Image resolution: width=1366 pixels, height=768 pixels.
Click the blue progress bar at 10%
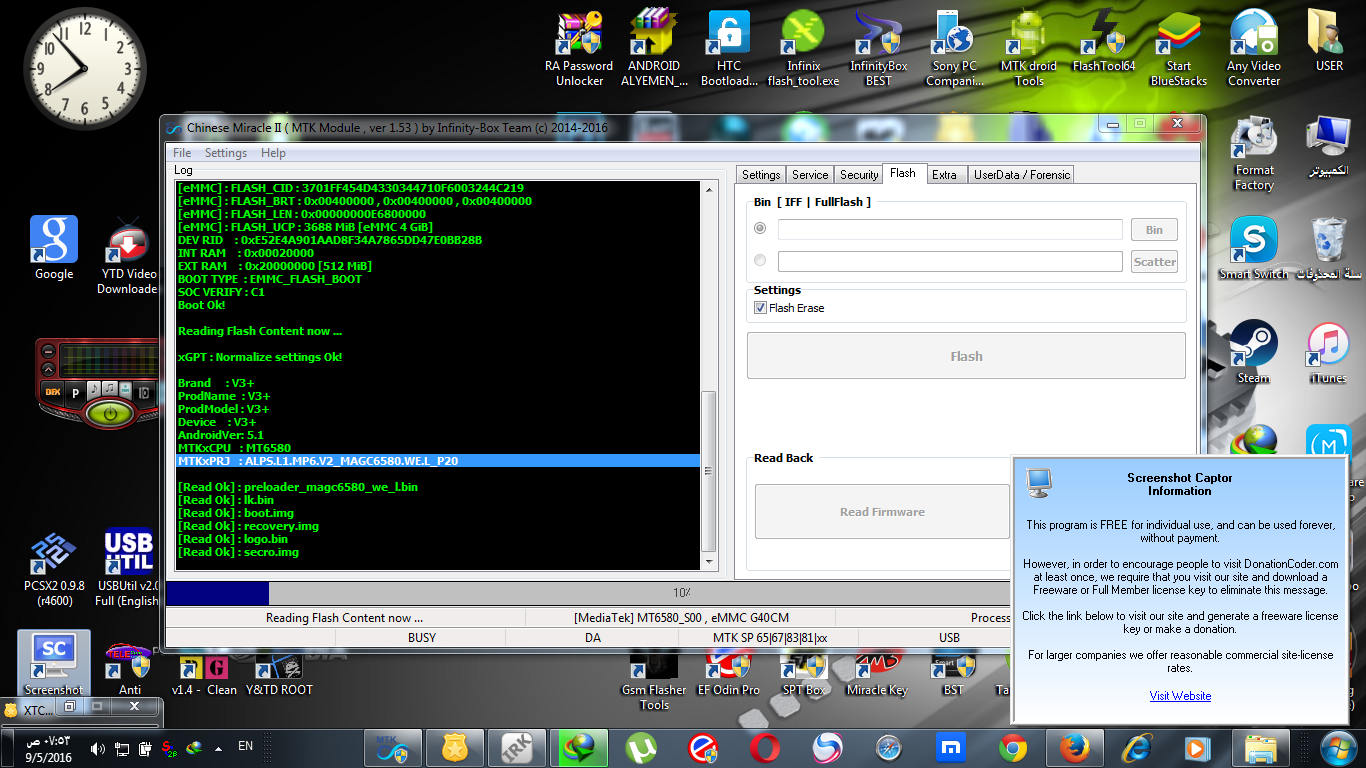coord(217,593)
